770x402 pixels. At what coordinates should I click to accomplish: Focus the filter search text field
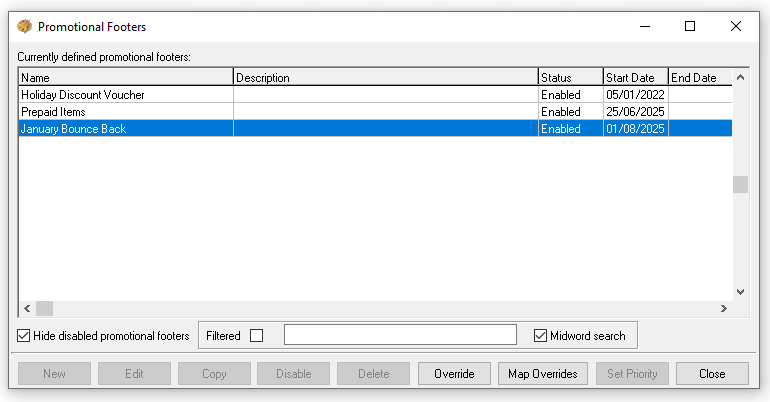click(x=400, y=335)
